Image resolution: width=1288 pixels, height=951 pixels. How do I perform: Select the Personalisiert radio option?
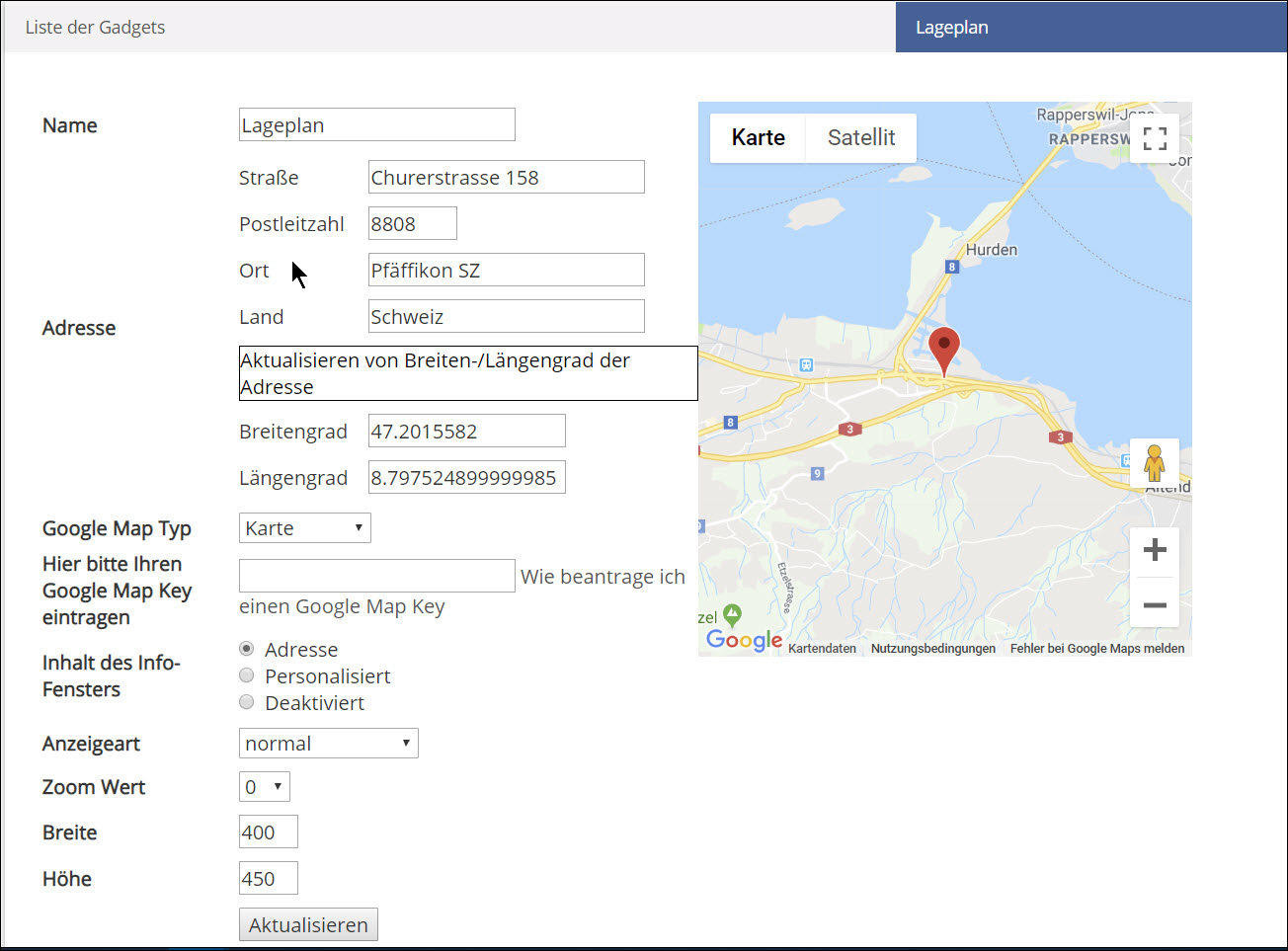pyautogui.click(x=247, y=675)
